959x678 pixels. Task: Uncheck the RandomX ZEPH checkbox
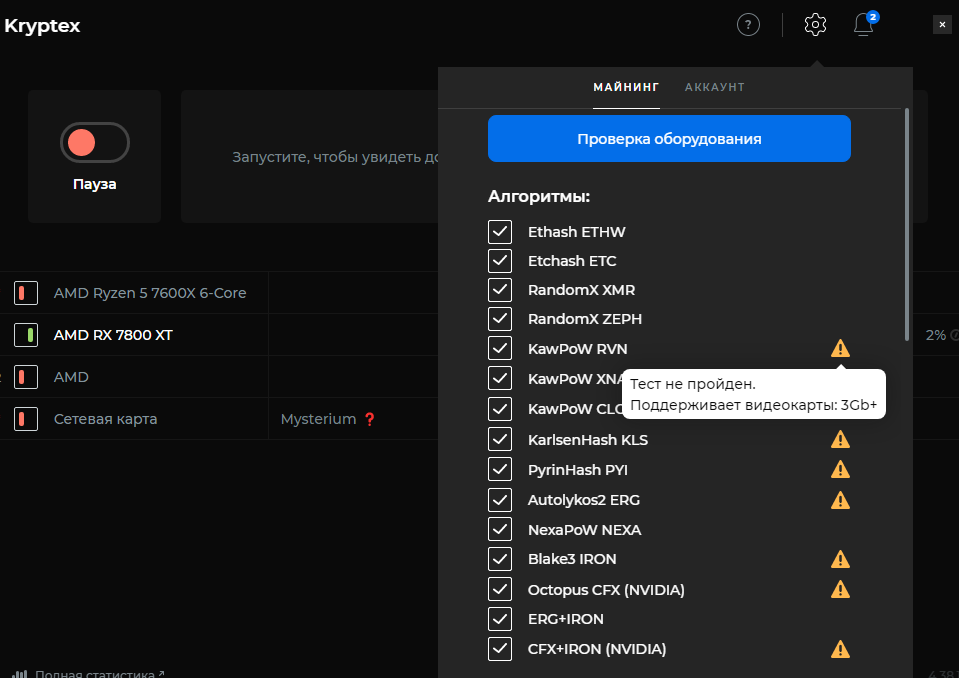[x=500, y=319]
